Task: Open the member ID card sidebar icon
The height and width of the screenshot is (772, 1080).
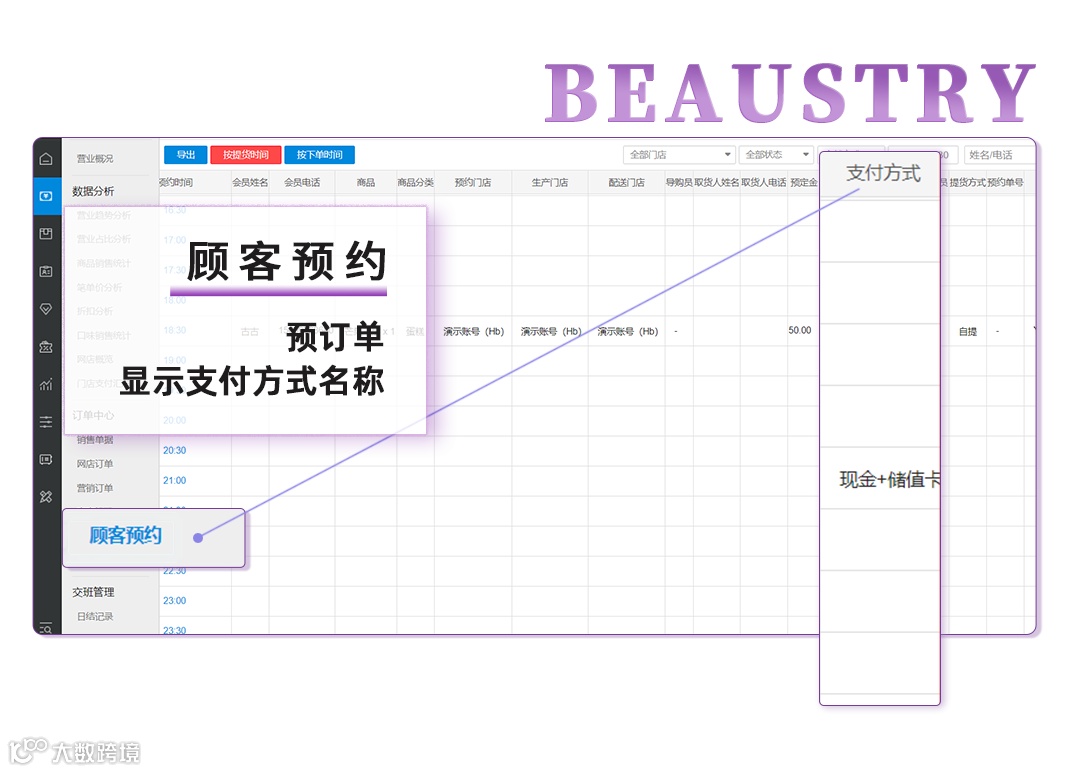Action: (46, 271)
